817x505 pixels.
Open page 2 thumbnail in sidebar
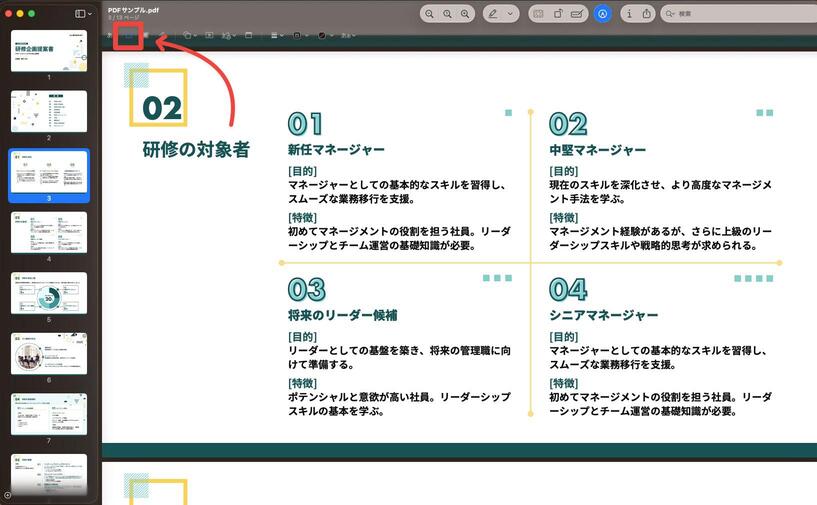[49, 111]
